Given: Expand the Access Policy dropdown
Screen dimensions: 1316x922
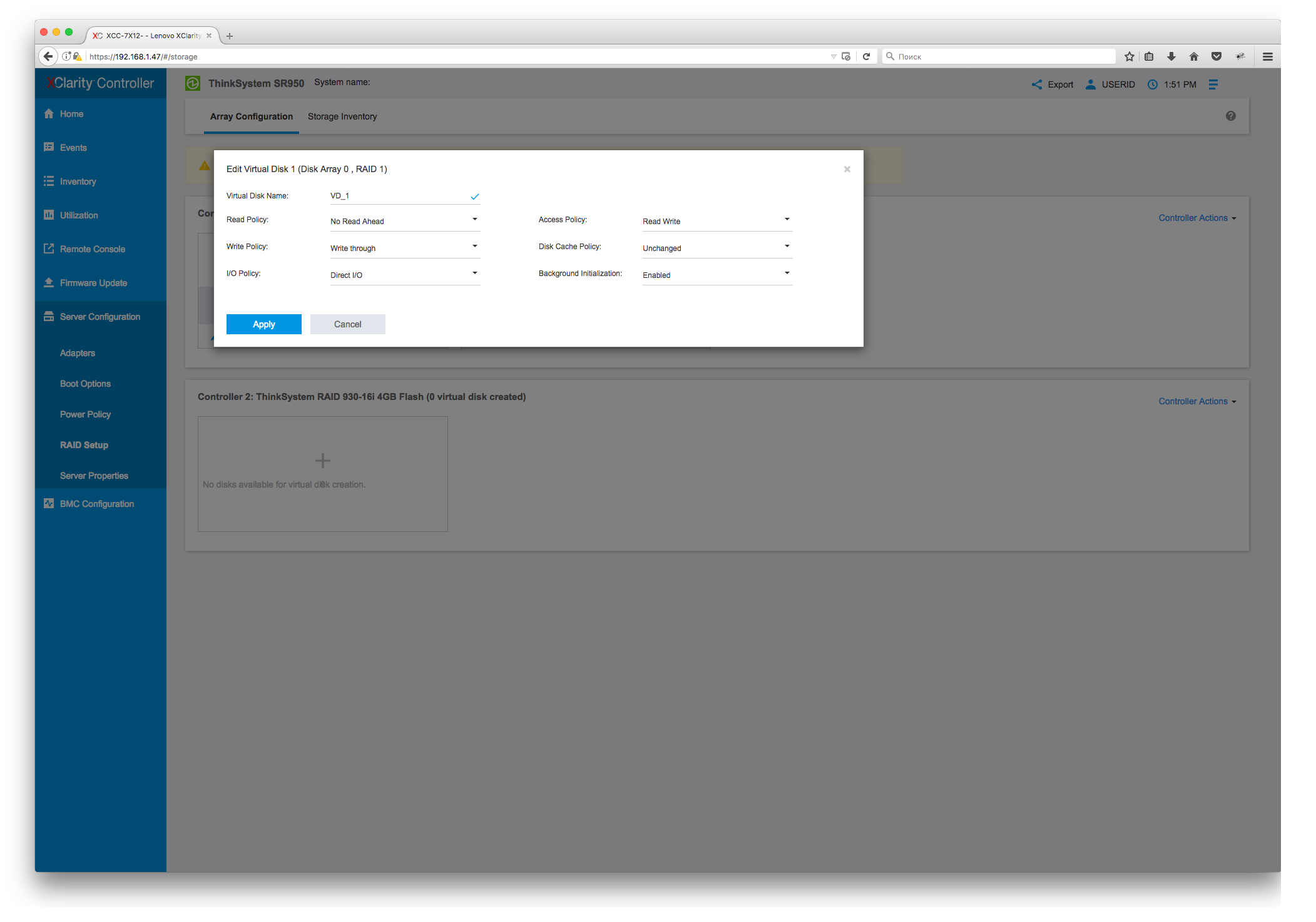Looking at the screenshot, I should [x=717, y=221].
